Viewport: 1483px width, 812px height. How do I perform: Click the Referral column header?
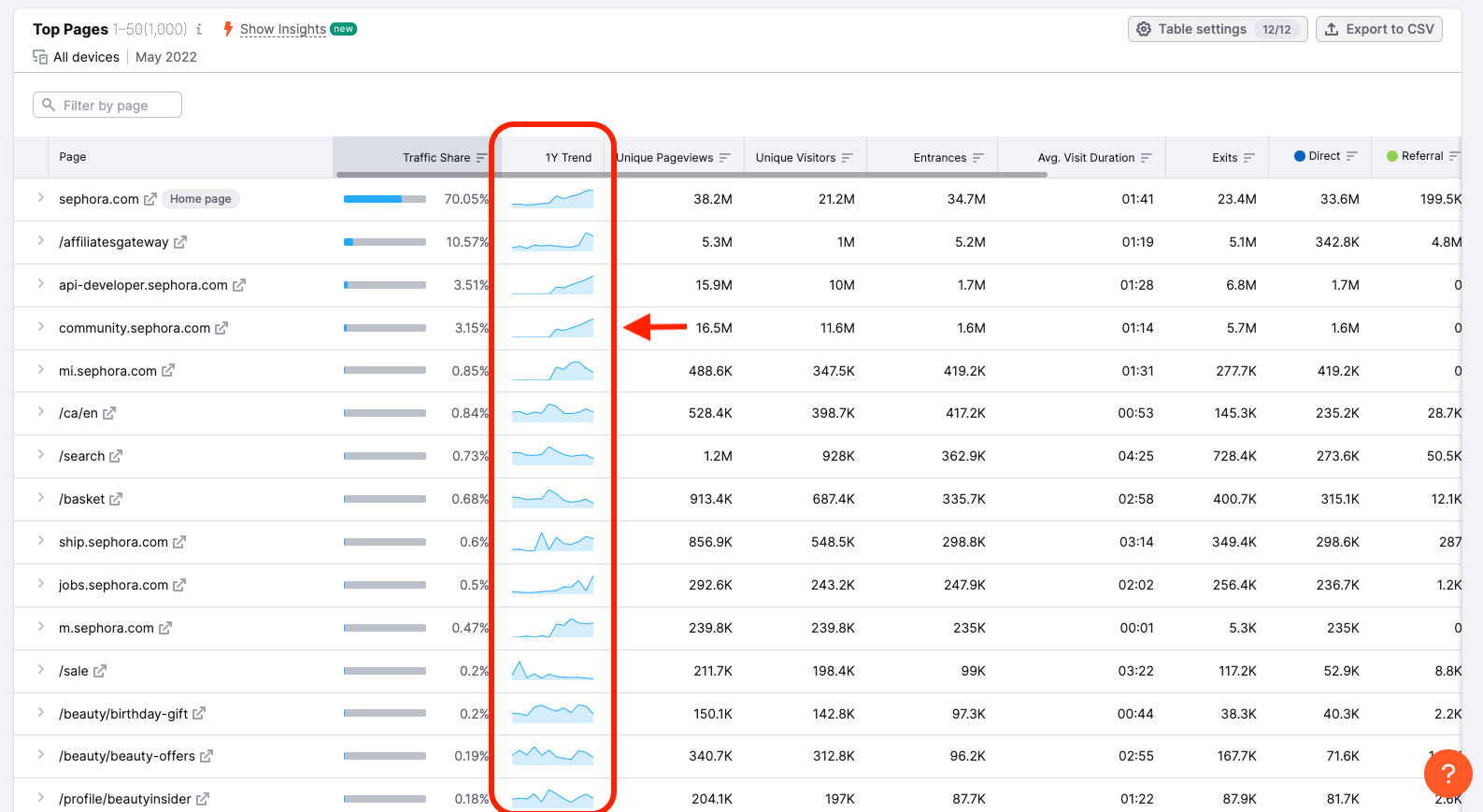pos(1422,156)
